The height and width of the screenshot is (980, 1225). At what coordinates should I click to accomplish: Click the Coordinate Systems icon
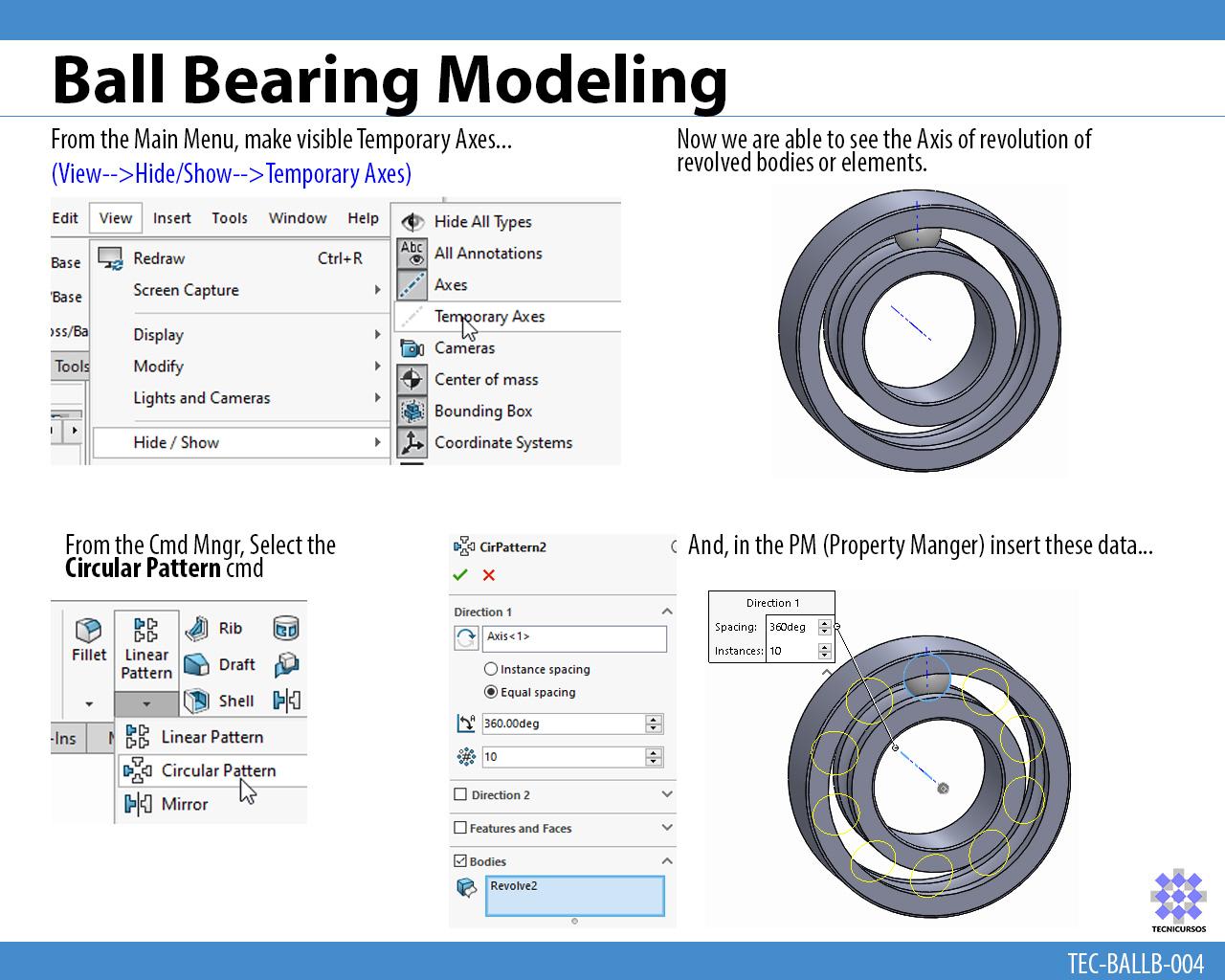point(412,442)
